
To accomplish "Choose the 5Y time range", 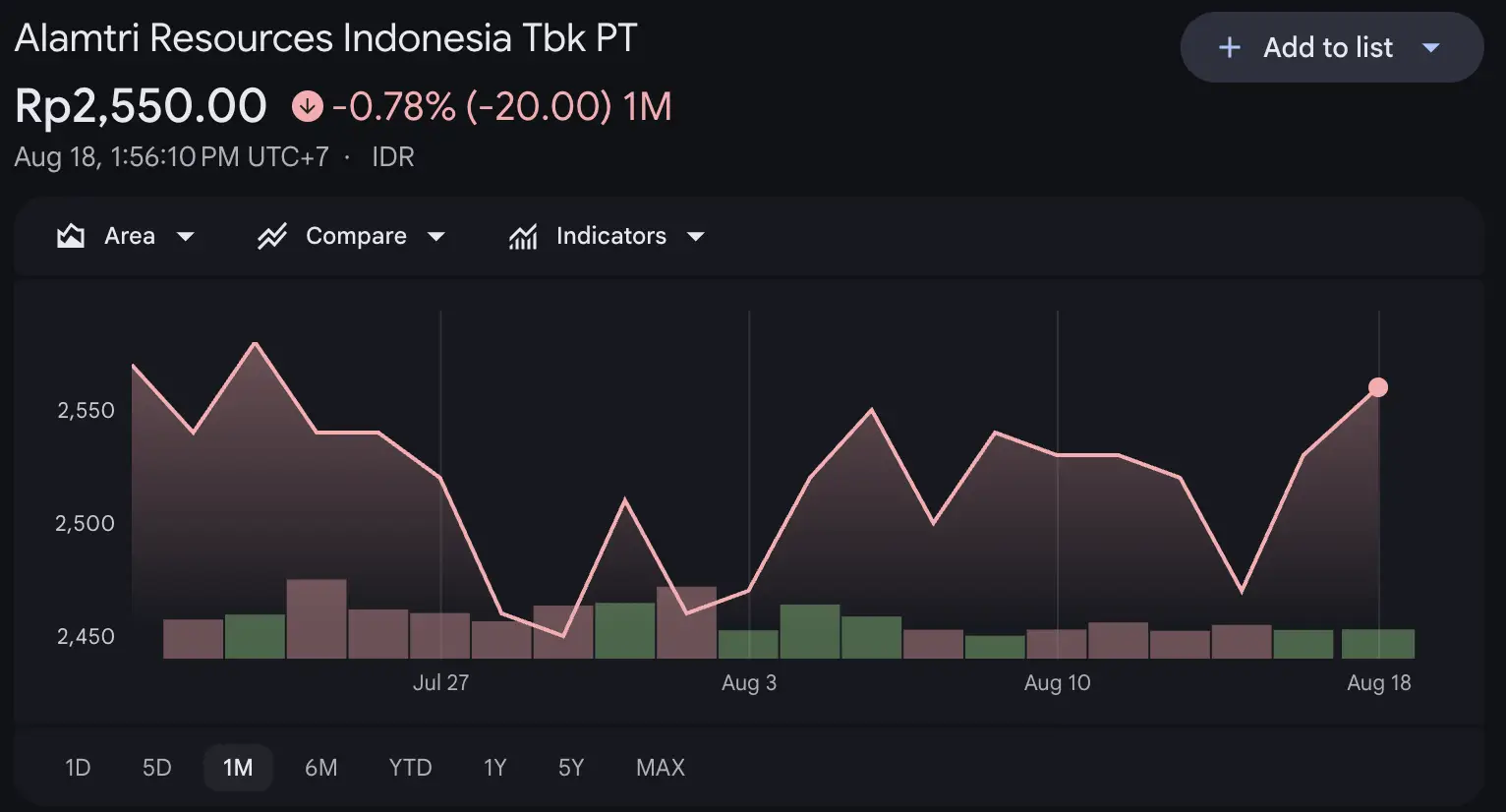I will (571, 768).
